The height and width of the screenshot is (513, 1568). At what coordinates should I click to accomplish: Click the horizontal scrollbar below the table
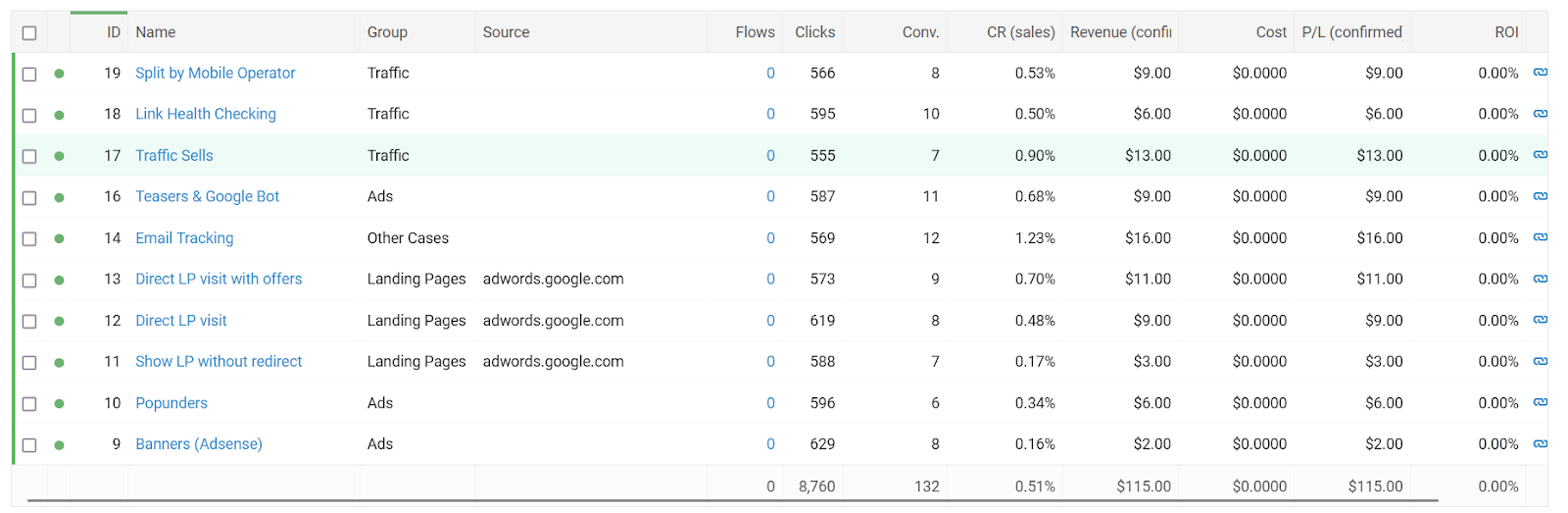(732, 501)
